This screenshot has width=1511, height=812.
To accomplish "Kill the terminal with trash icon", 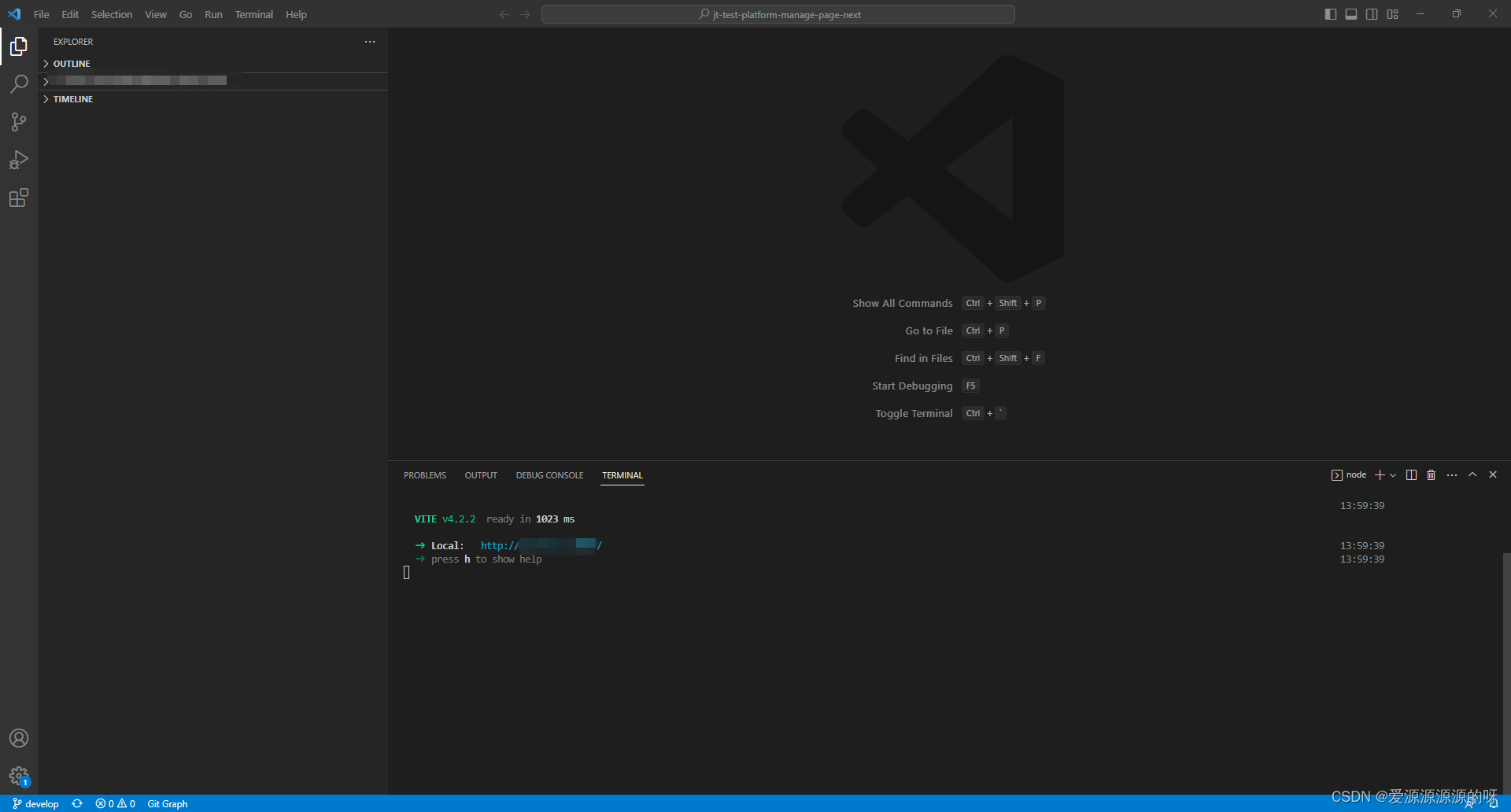I will pyautogui.click(x=1432, y=475).
